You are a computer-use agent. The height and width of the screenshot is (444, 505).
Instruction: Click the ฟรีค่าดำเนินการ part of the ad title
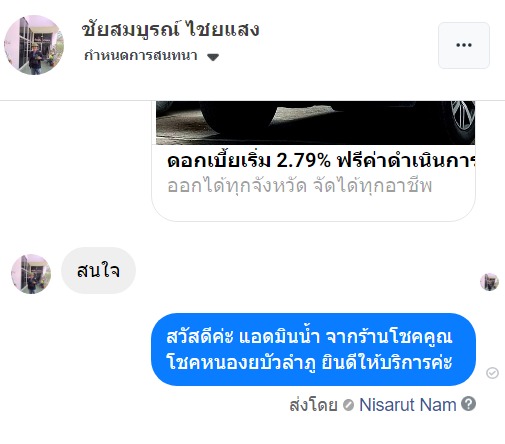pos(406,161)
